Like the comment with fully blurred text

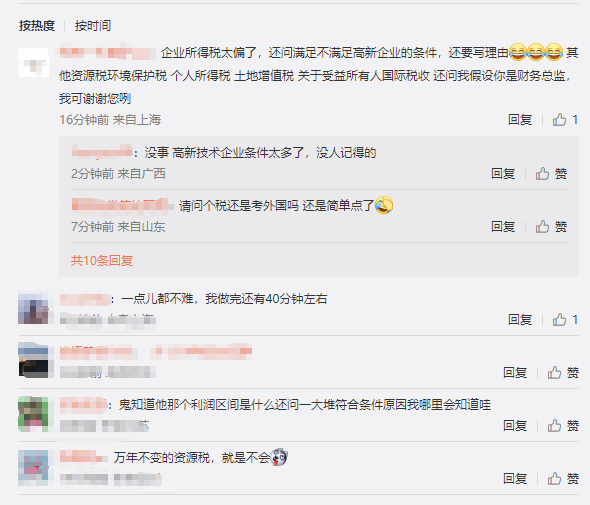tap(563, 373)
